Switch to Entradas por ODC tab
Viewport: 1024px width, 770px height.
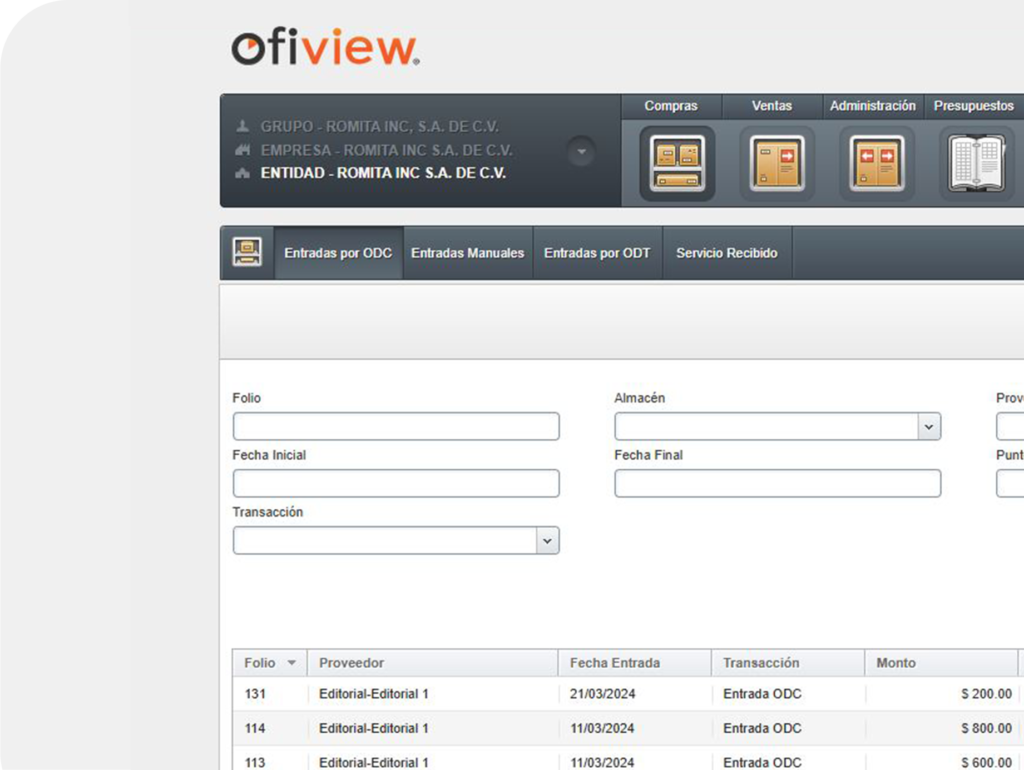(x=338, y=253)
